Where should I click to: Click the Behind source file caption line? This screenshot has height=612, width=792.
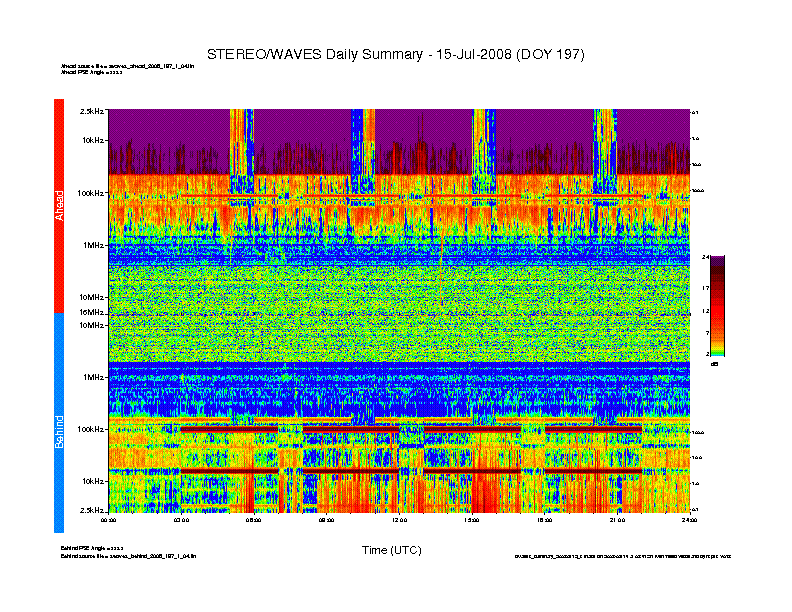click(x=128, y=556)
